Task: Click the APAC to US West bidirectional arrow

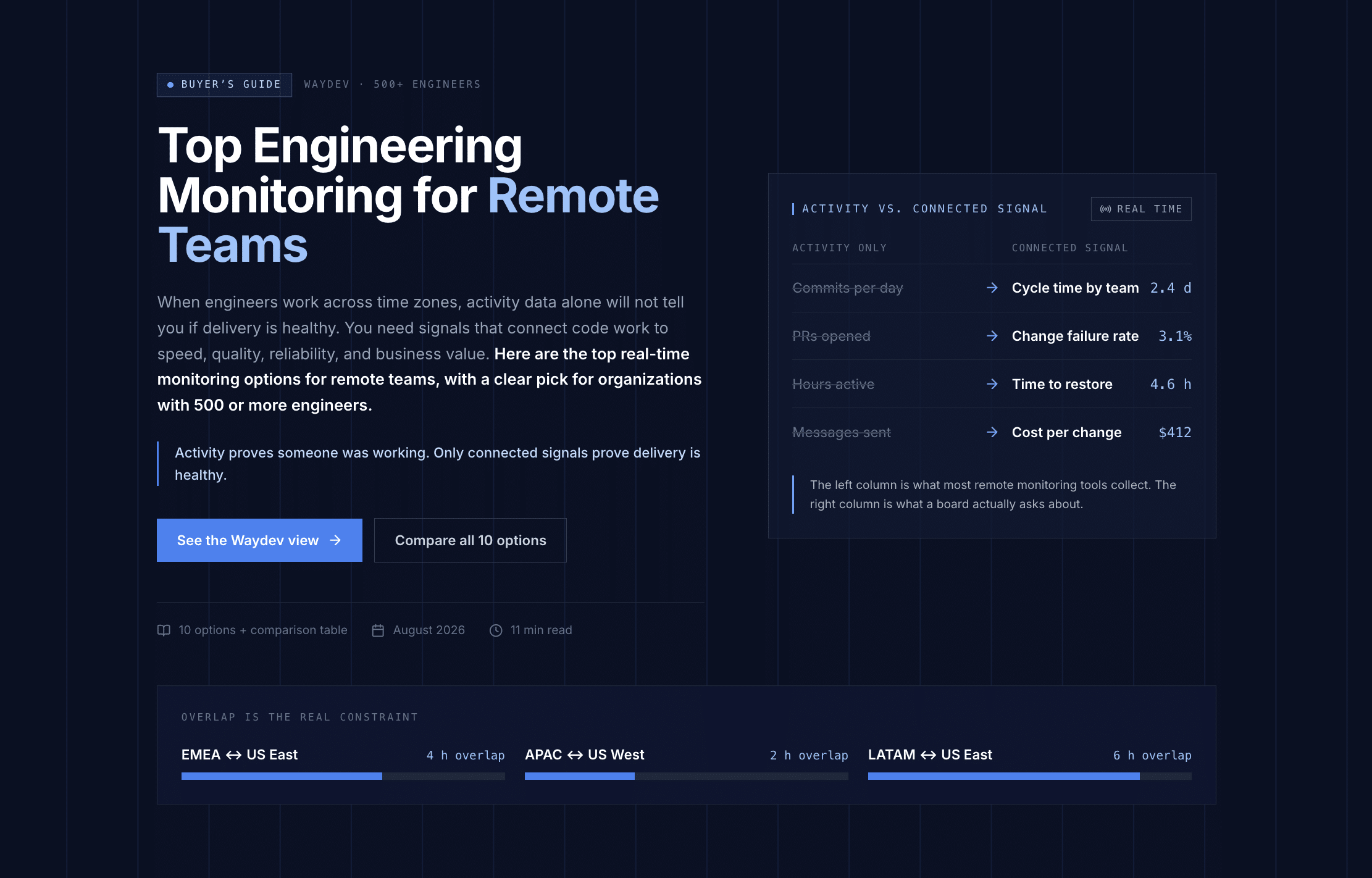Action: pos(575,755)
